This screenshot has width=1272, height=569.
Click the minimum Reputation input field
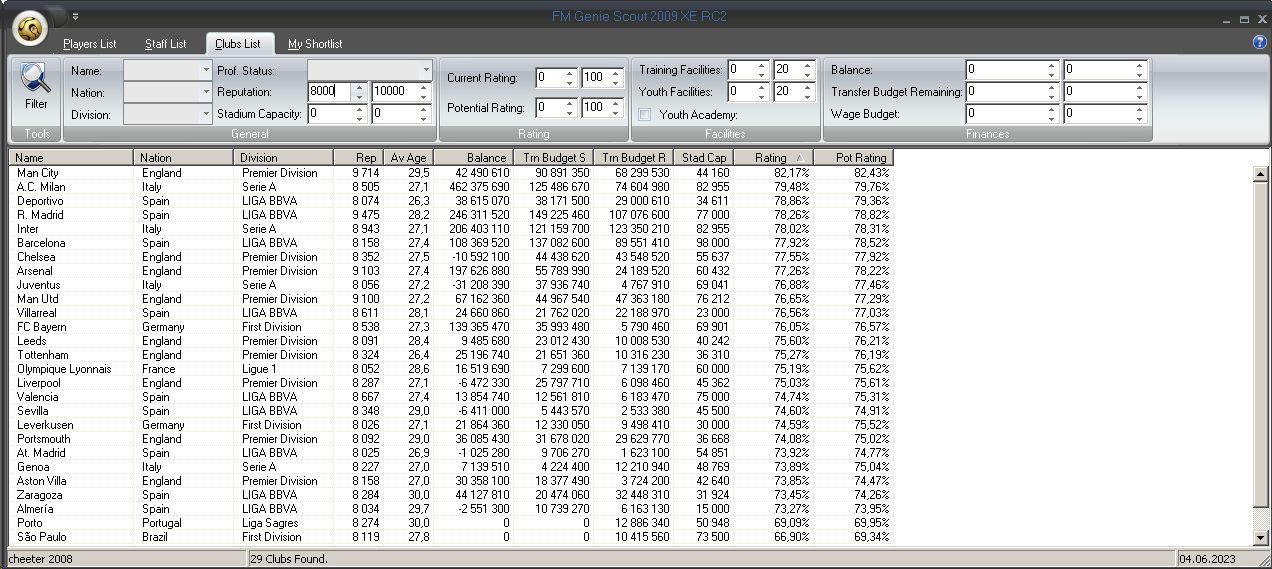[x=329, y=92]
